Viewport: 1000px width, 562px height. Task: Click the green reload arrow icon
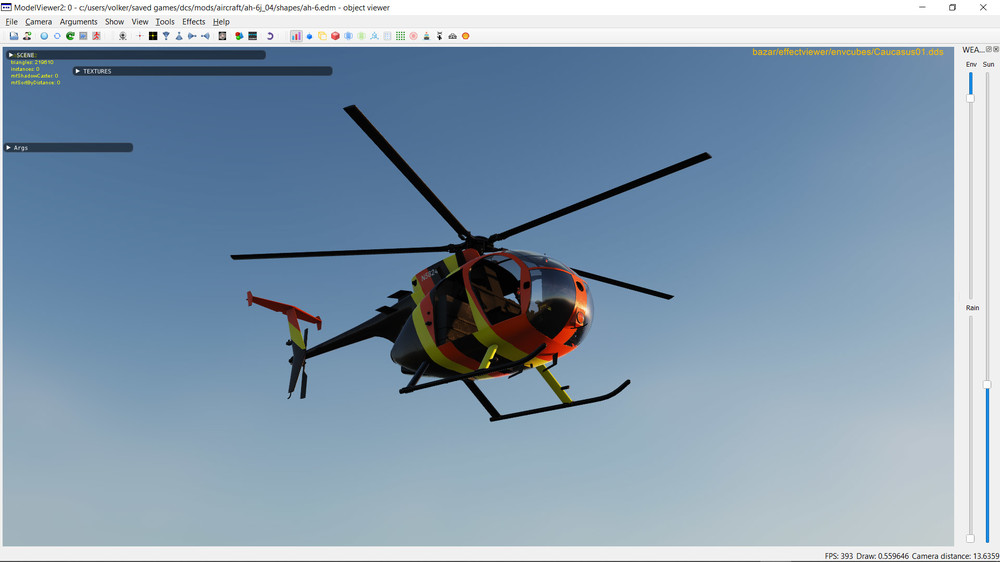(x=70, y=36)
